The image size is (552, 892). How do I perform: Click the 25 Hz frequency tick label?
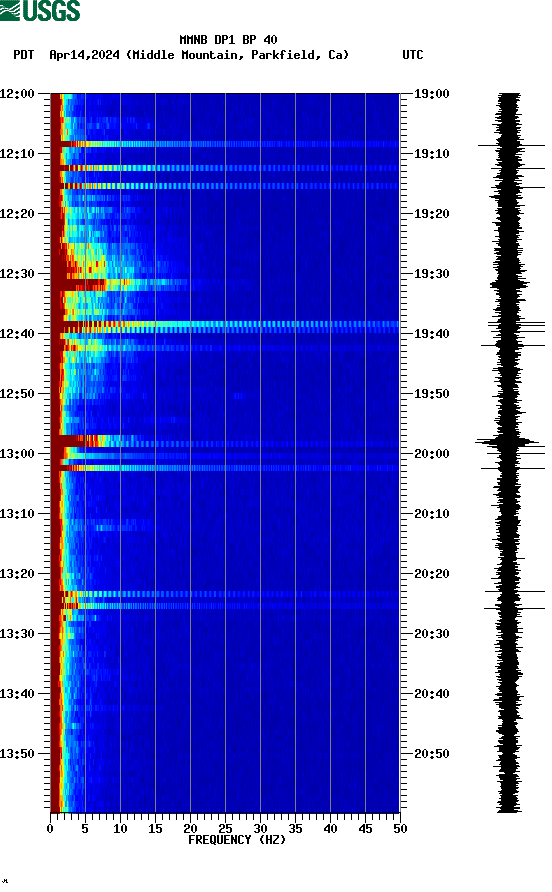pos(225,828)
